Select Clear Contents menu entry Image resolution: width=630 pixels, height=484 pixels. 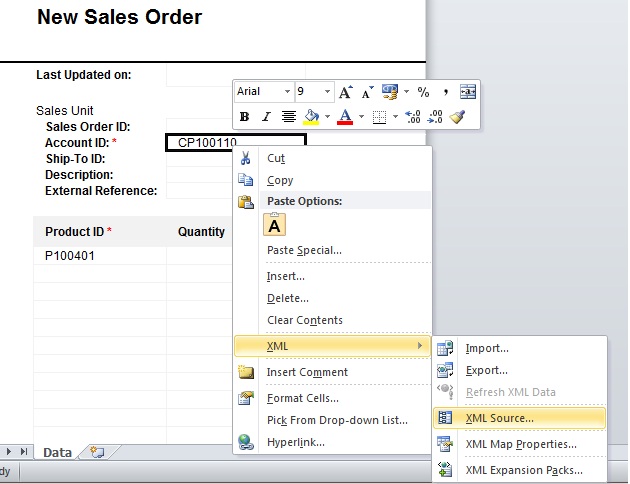click(305, 320)
